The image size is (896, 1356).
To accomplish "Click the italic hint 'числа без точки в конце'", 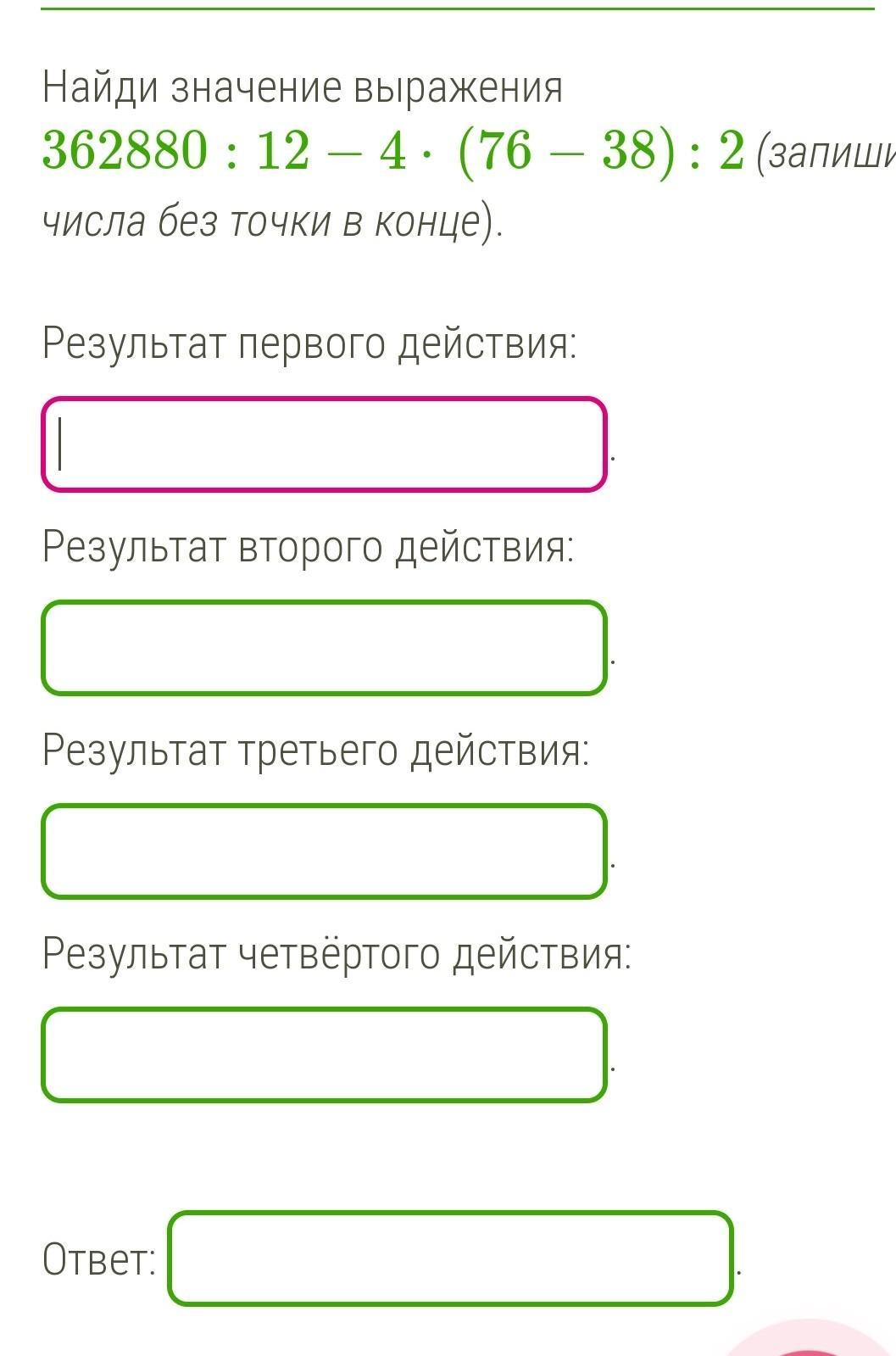I will (263, 222).
